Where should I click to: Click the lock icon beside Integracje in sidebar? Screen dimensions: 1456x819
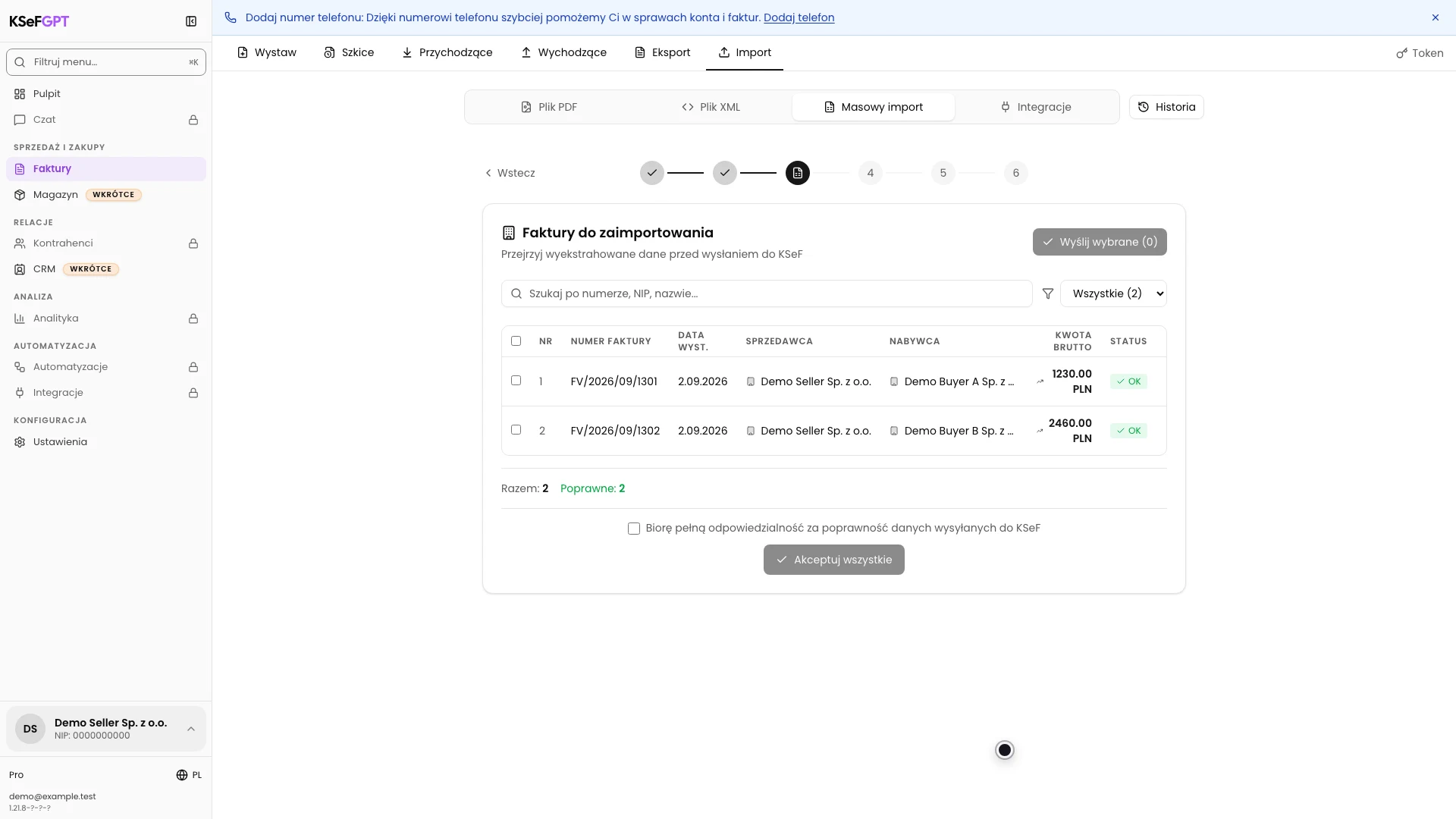point(193,393)
